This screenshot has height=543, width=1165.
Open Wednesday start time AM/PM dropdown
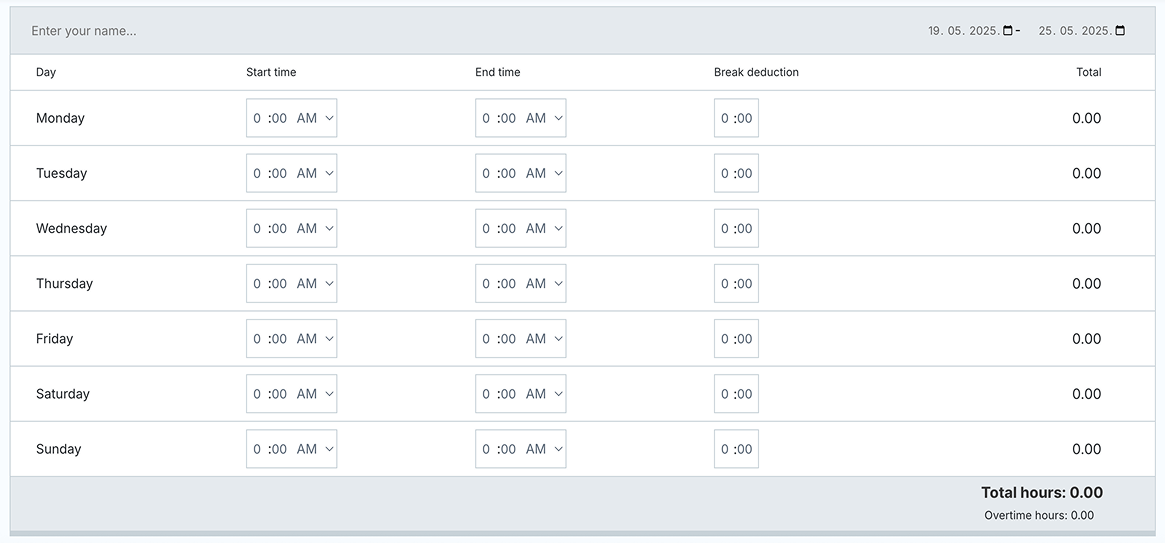(x=315, y=228)
